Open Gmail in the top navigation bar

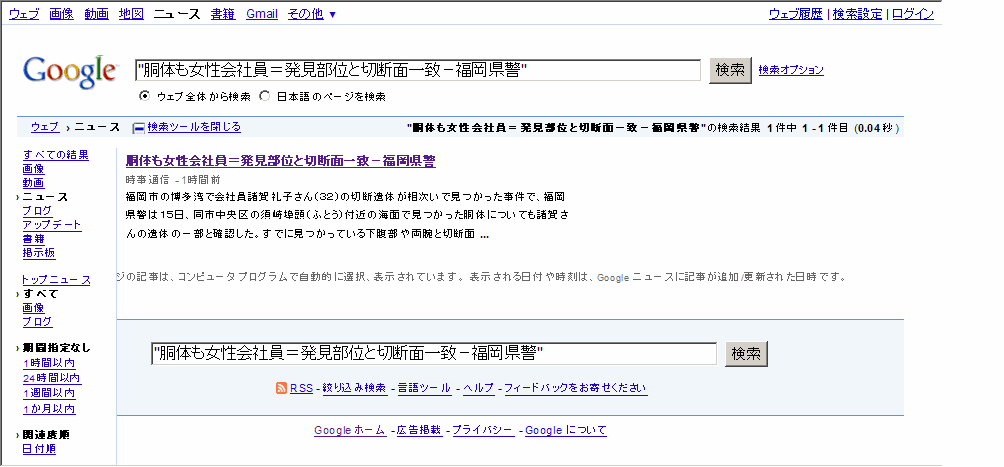pyautogui.click(x=262, y=14)
